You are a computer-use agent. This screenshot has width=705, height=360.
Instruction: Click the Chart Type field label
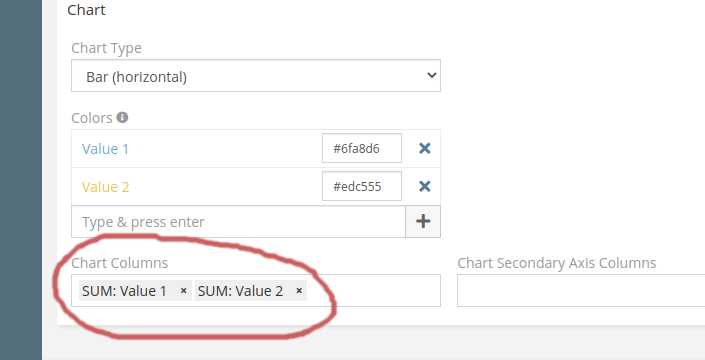coord(106,48)
